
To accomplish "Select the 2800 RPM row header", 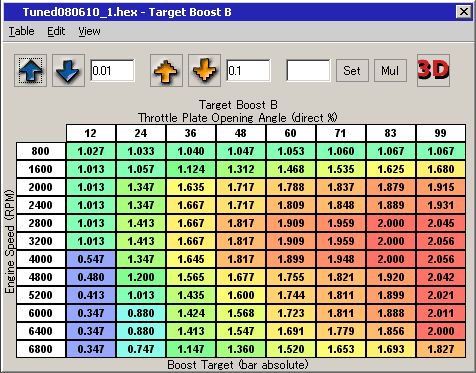I will point(41,223).
